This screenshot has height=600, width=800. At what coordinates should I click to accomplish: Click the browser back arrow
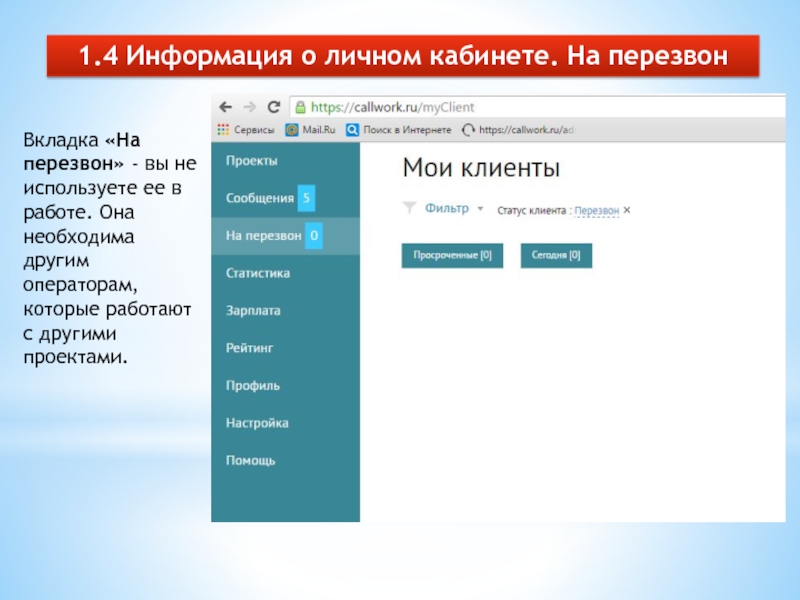[x=225, y=107]
